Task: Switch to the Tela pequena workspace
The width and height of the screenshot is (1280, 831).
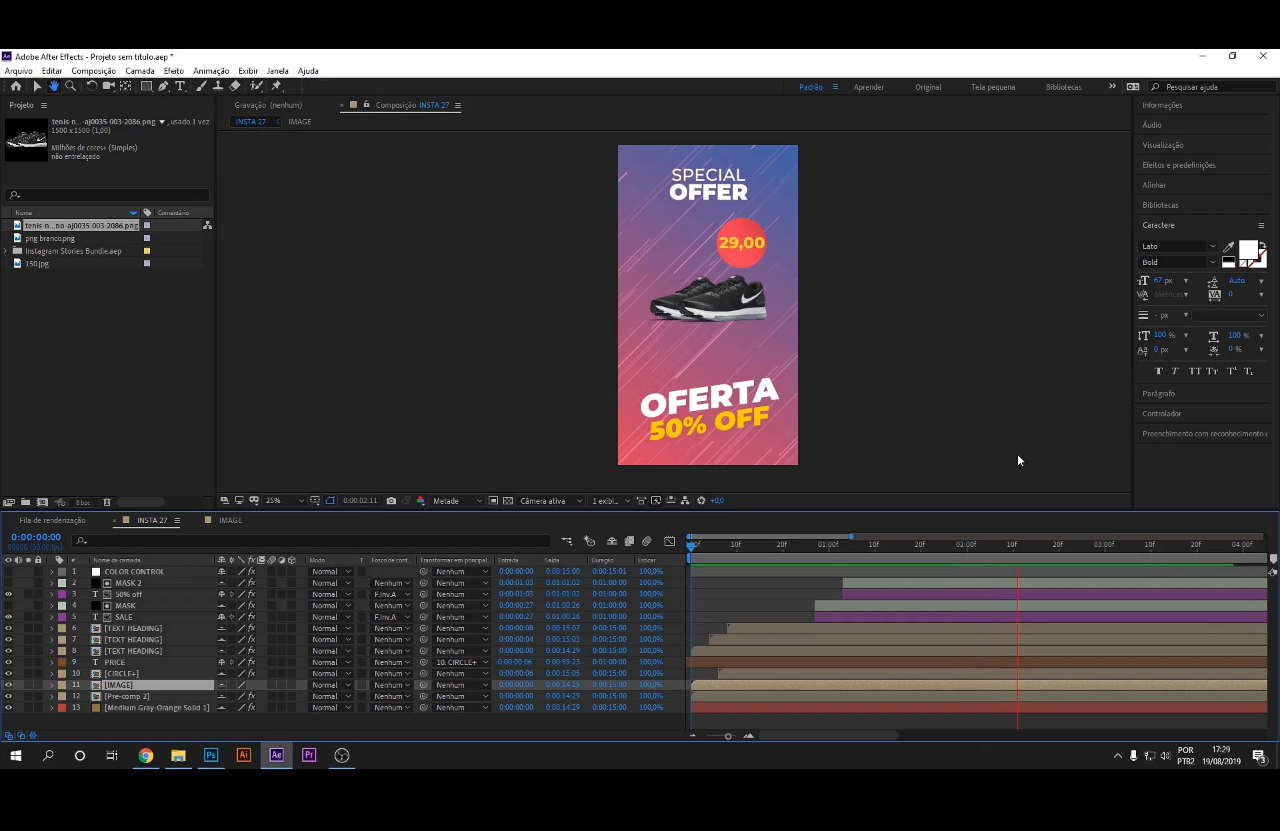Action: tap(992, 87)
